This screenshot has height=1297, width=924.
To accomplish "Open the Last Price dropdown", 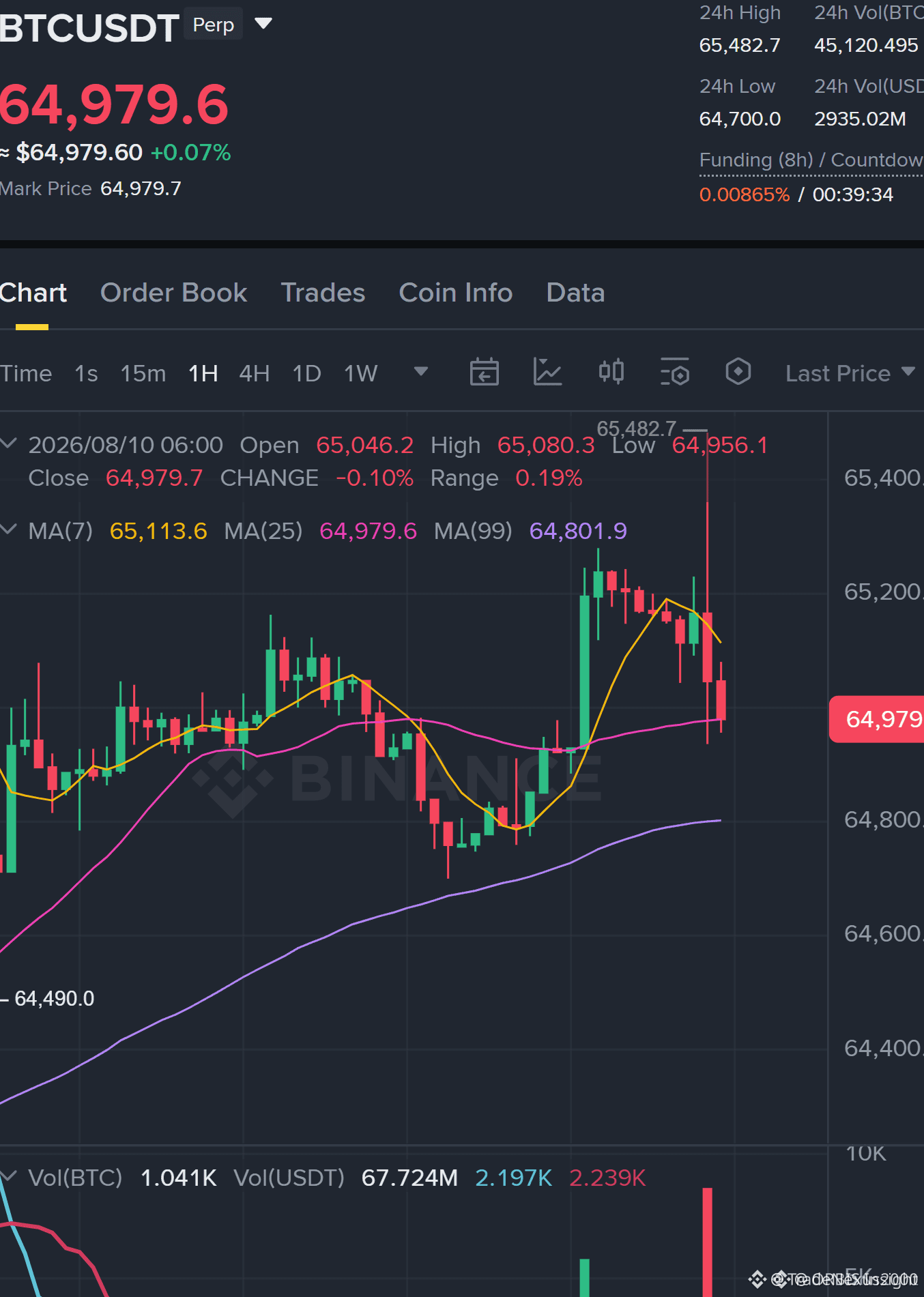I will pyautogui.click(x=850, y=373).
